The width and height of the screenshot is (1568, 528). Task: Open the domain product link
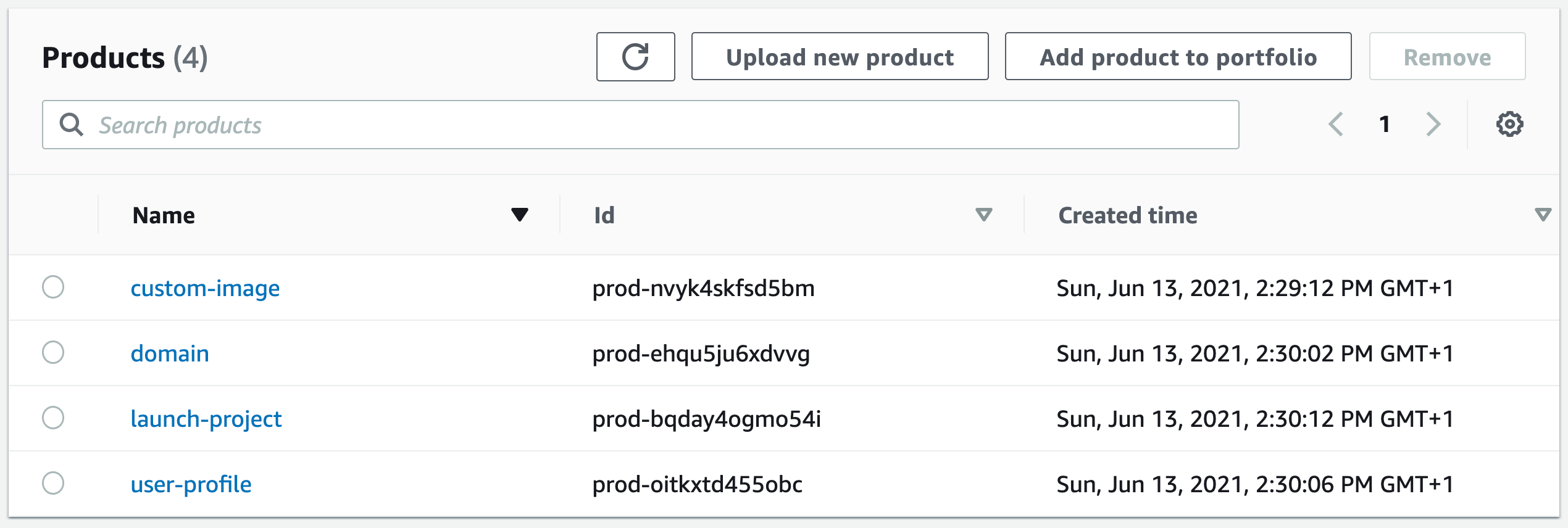click(170, 353)
